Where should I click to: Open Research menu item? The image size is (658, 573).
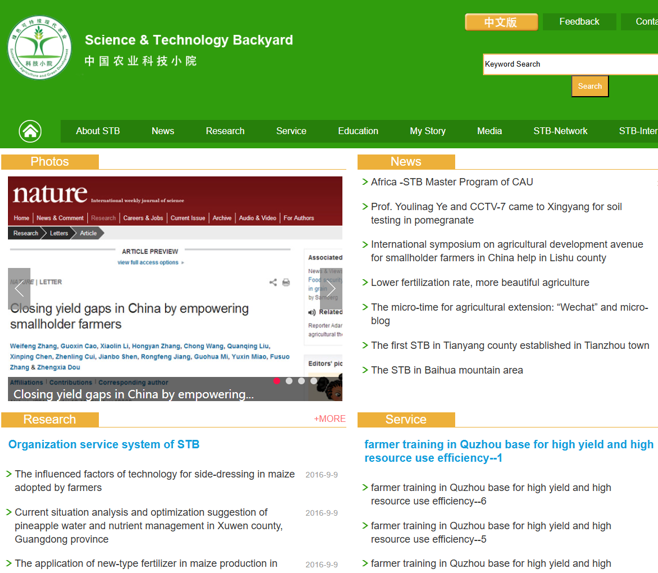225,131
